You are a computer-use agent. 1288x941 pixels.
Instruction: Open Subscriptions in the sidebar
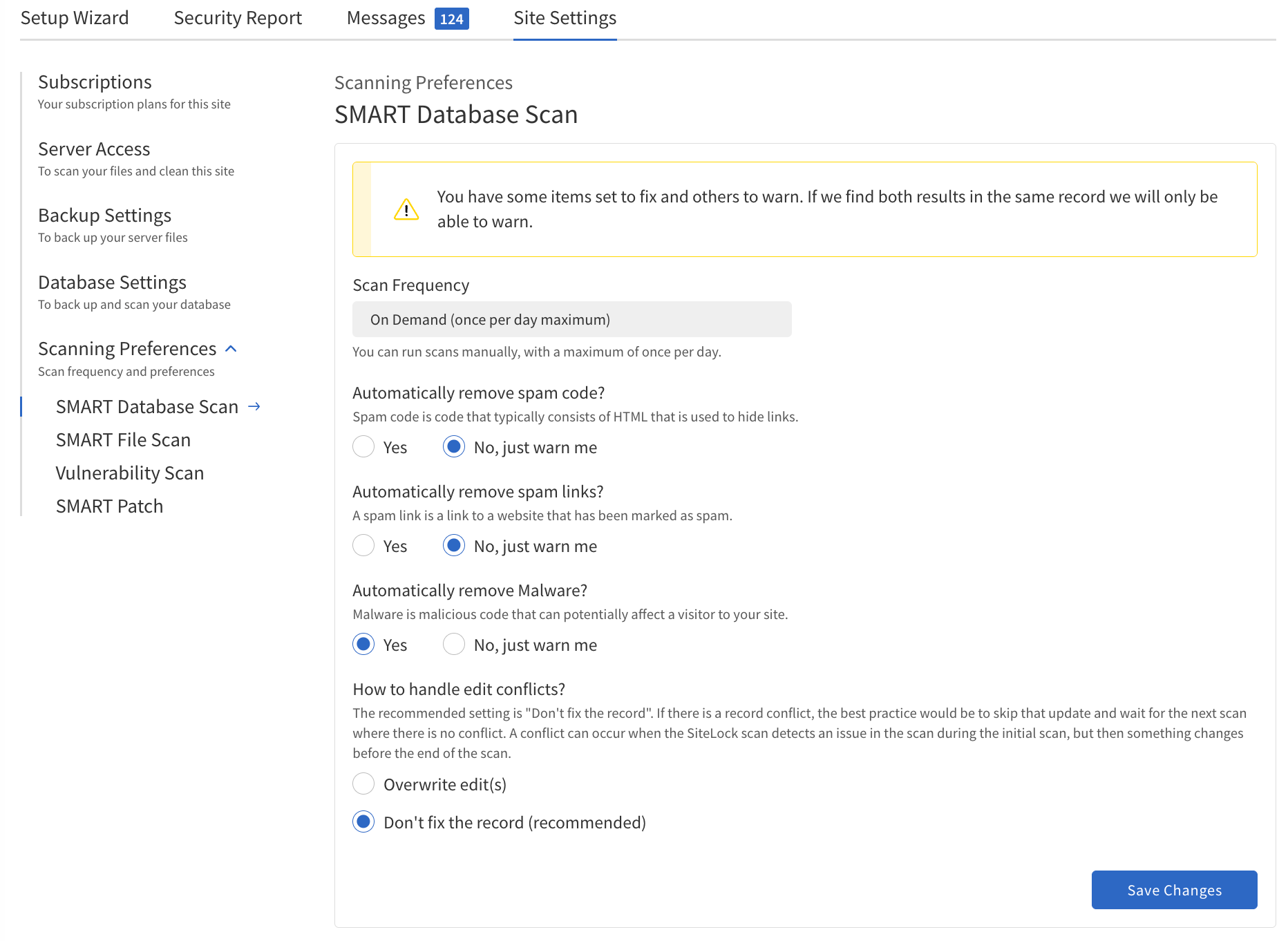[x=95, y=82]
